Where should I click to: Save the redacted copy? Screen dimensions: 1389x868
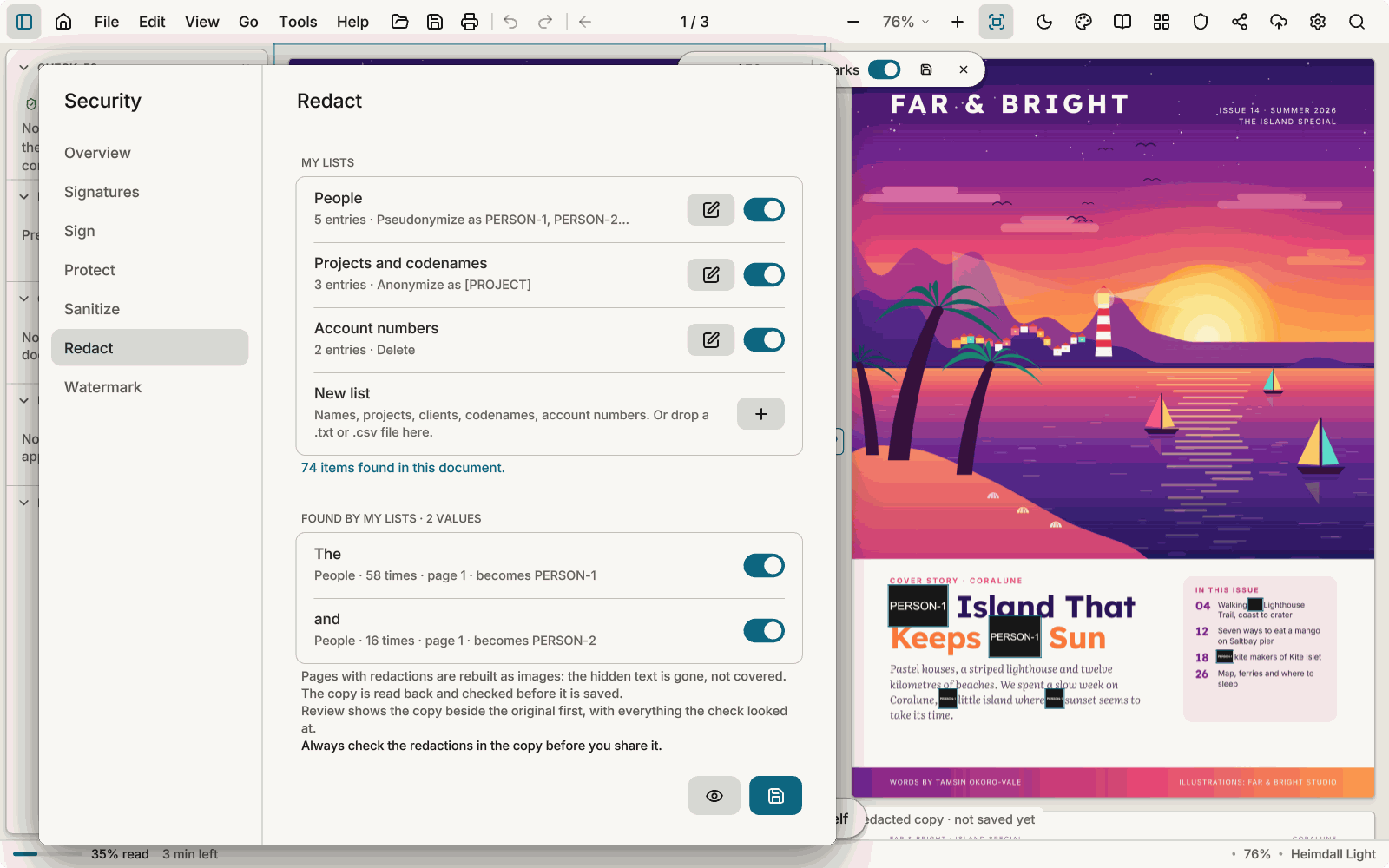[776, 796]
